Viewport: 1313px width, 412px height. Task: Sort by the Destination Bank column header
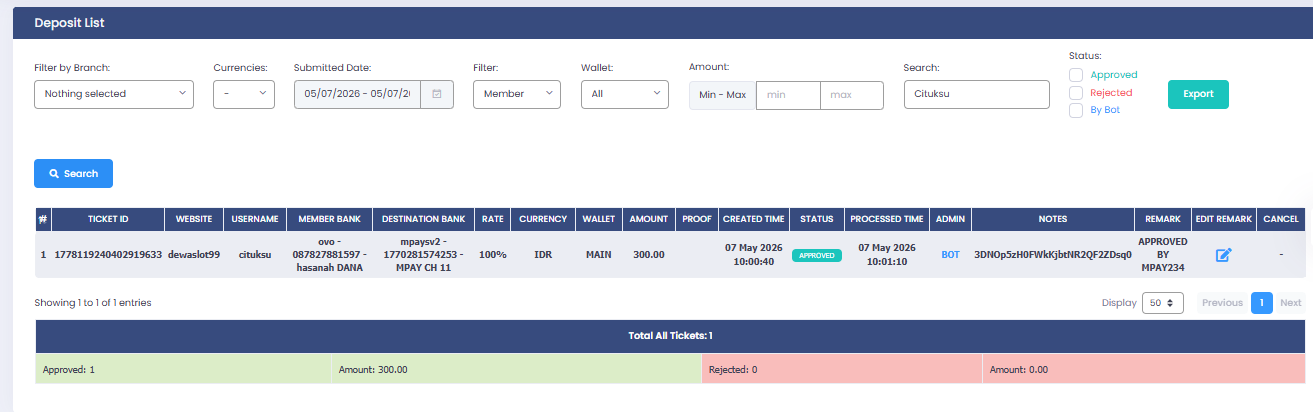(423, 219)
